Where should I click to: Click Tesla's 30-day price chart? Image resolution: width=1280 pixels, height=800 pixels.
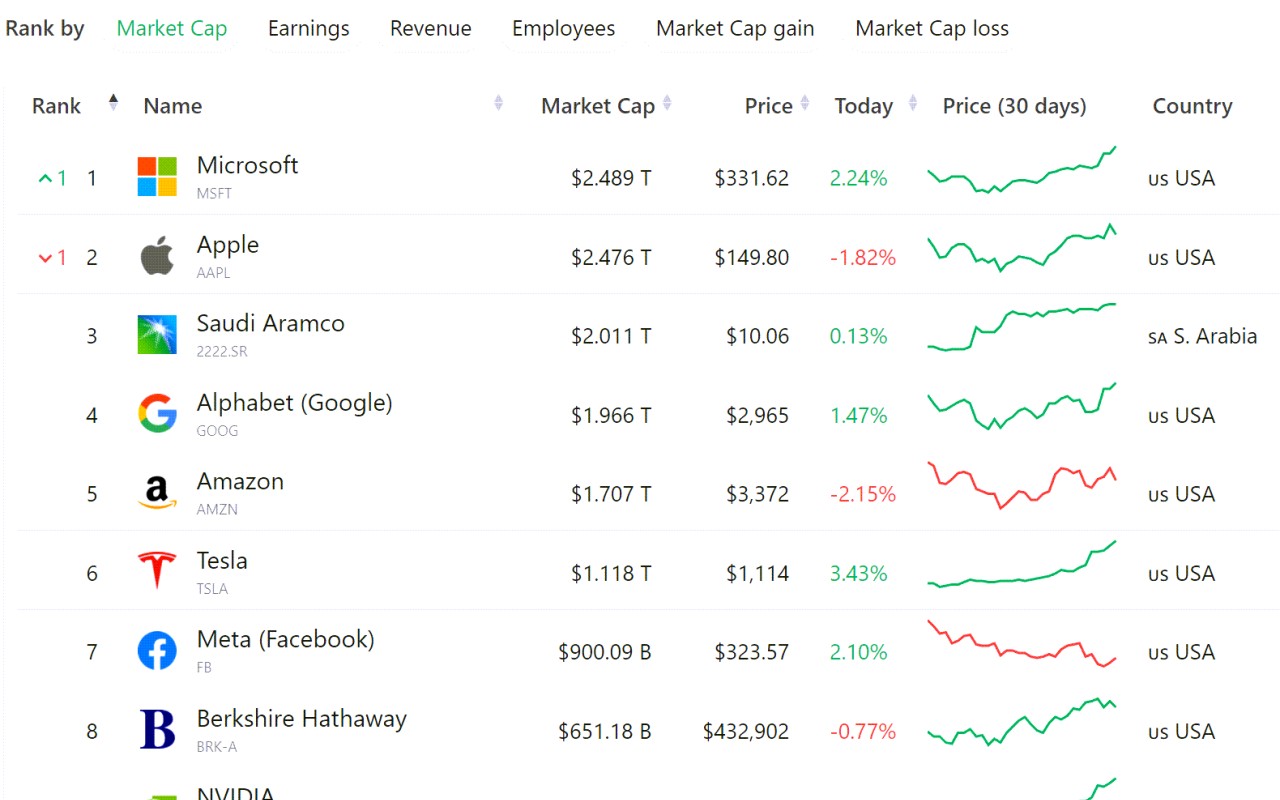1021,566
